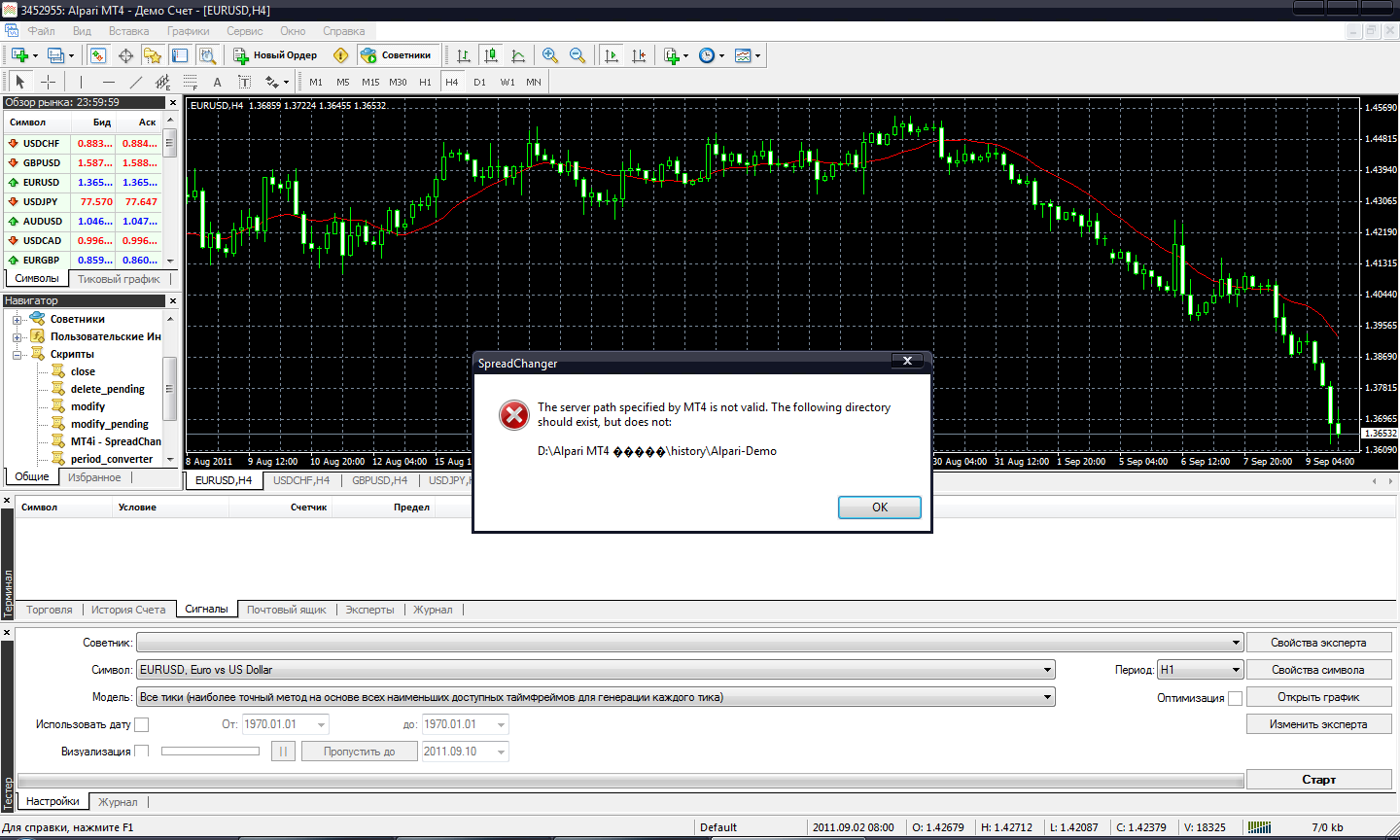Open the Strategy Tester magnifier icon

coord(206,55)
